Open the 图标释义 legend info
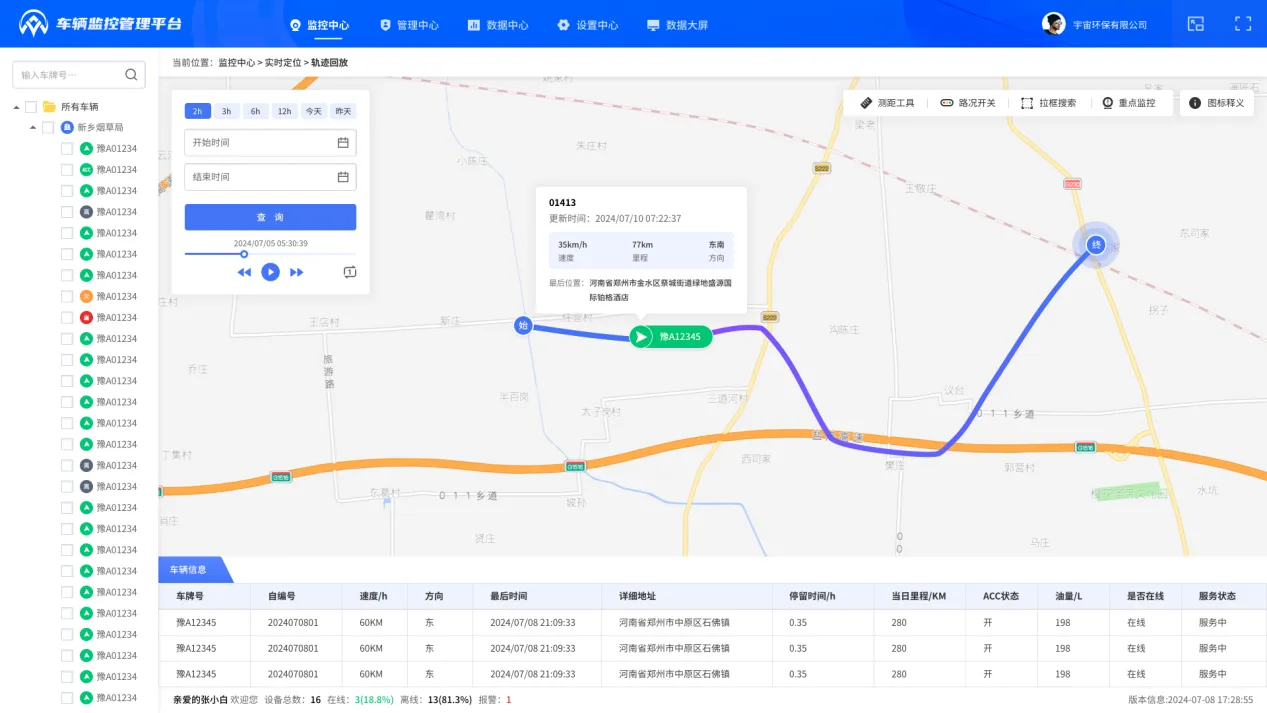Viewport: 1267px width, 713px height. click(1216, 103)
